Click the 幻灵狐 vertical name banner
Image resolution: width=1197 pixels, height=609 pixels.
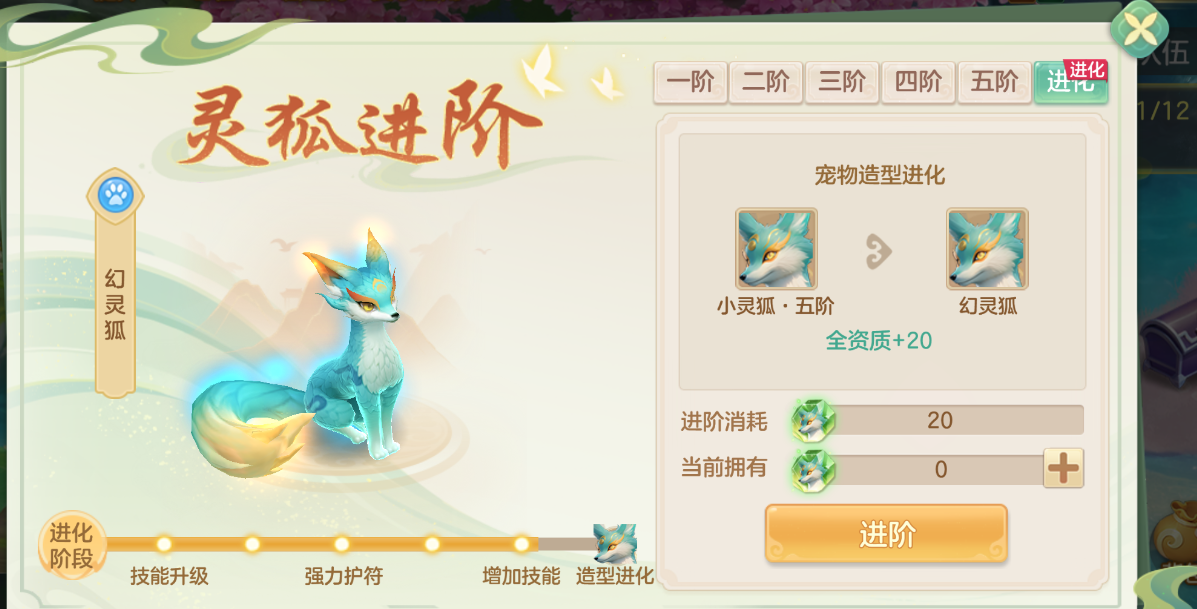(x=115, y=305)
